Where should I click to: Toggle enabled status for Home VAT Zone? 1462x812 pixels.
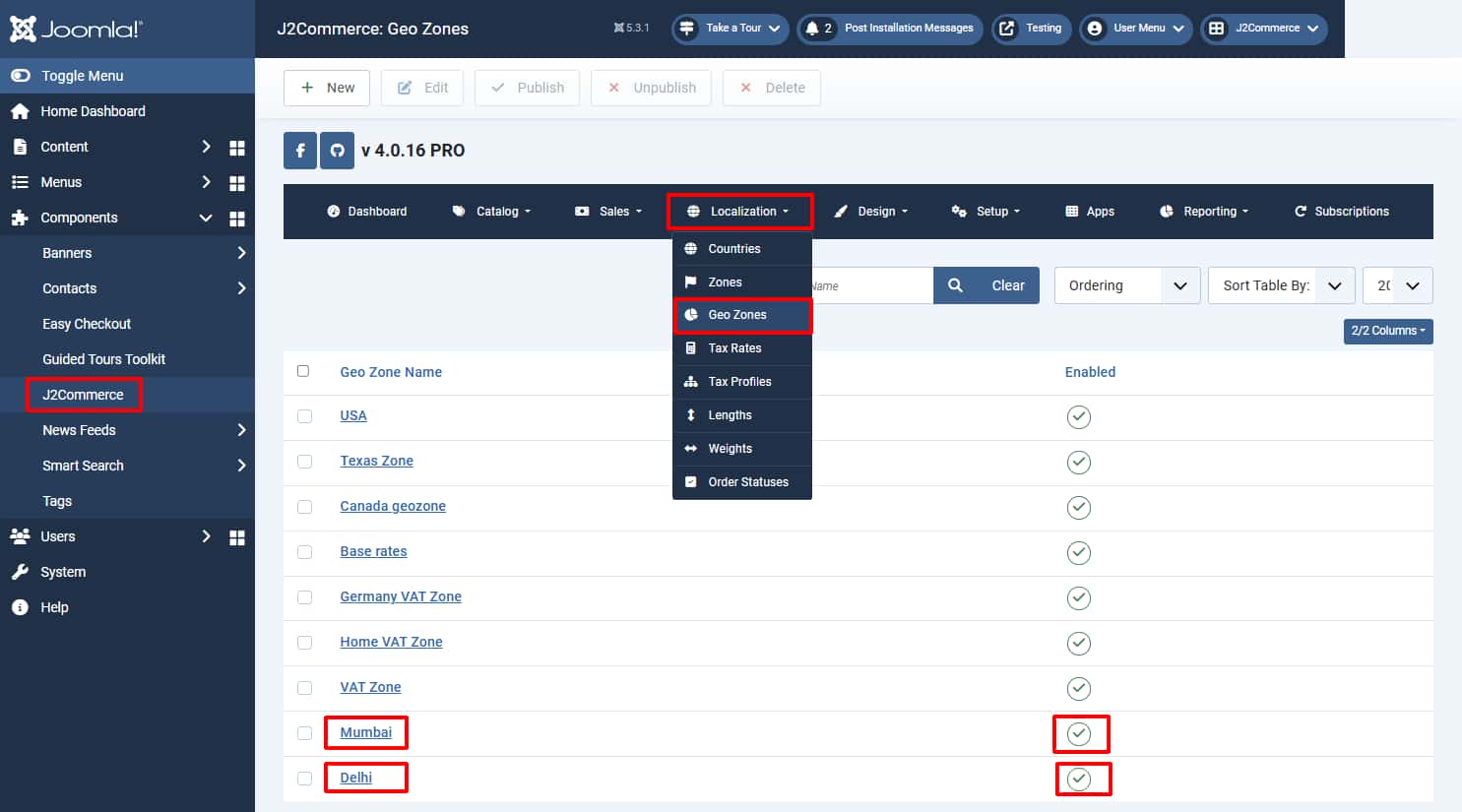1079,644
